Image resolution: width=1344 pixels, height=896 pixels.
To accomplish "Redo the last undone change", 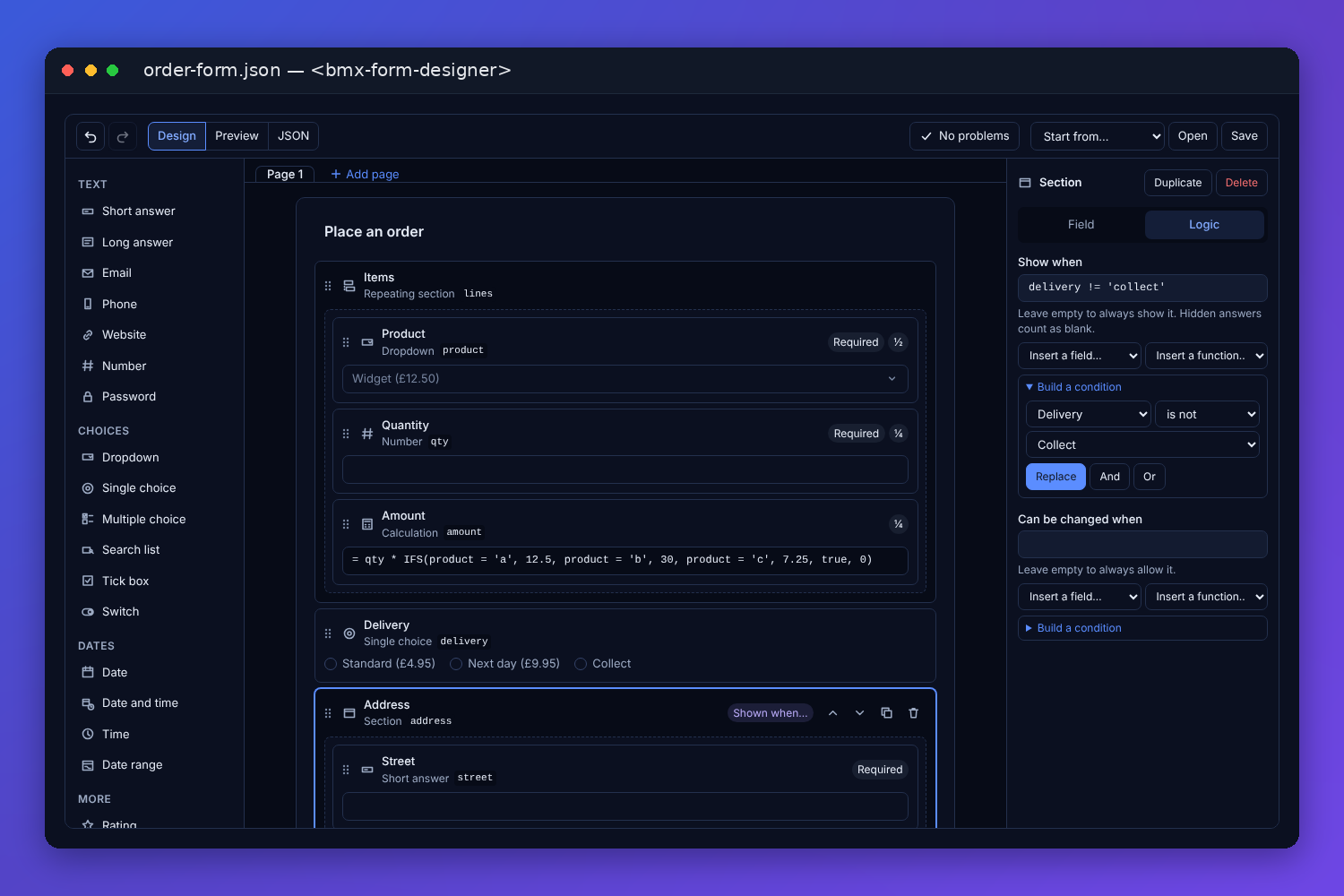I will pos(123,136).
